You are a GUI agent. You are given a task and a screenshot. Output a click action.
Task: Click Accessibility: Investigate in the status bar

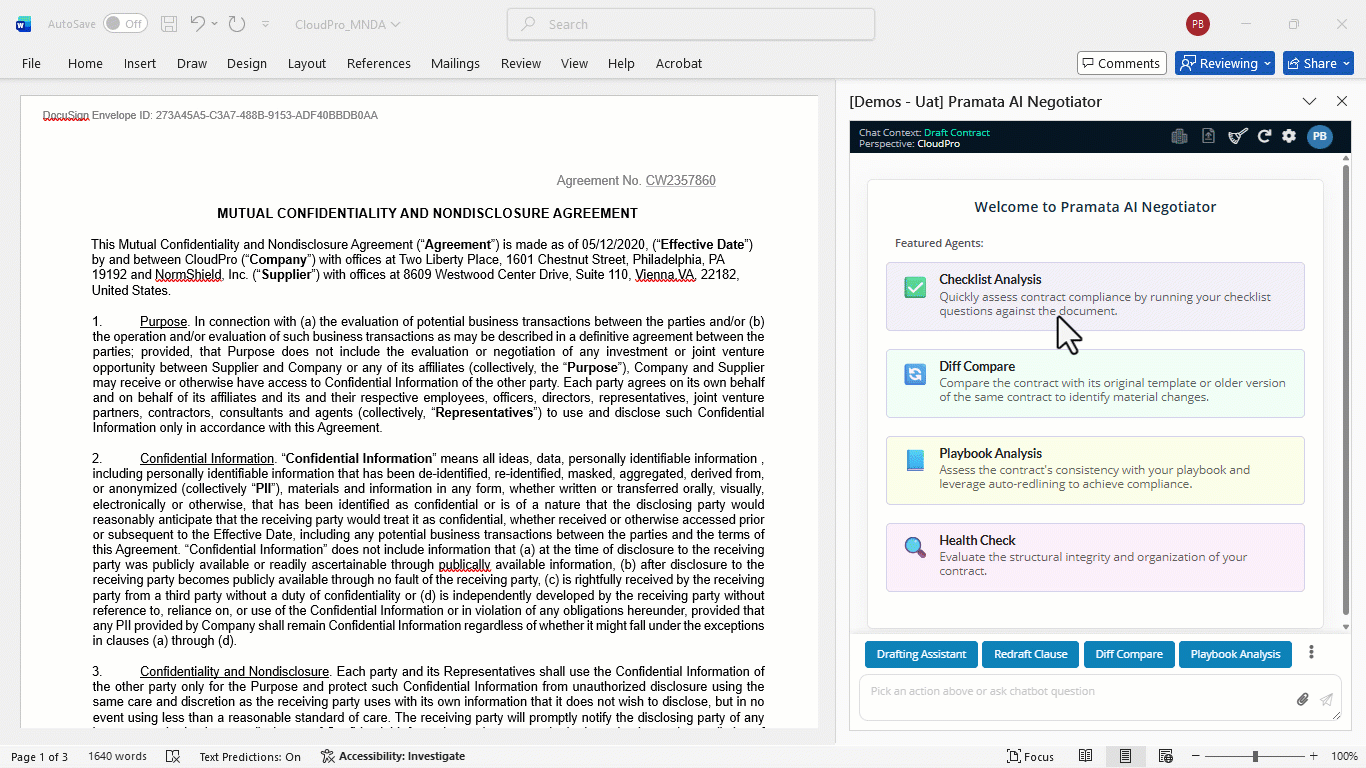[x=393, y=757]
